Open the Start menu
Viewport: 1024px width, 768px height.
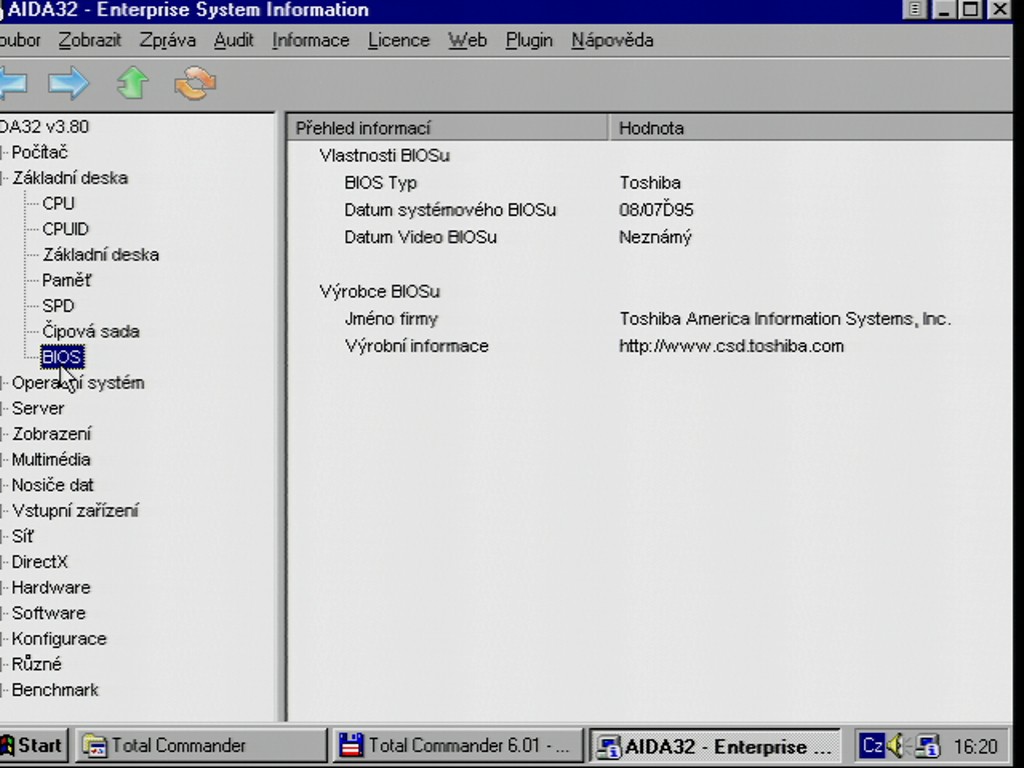coord(33,745)
